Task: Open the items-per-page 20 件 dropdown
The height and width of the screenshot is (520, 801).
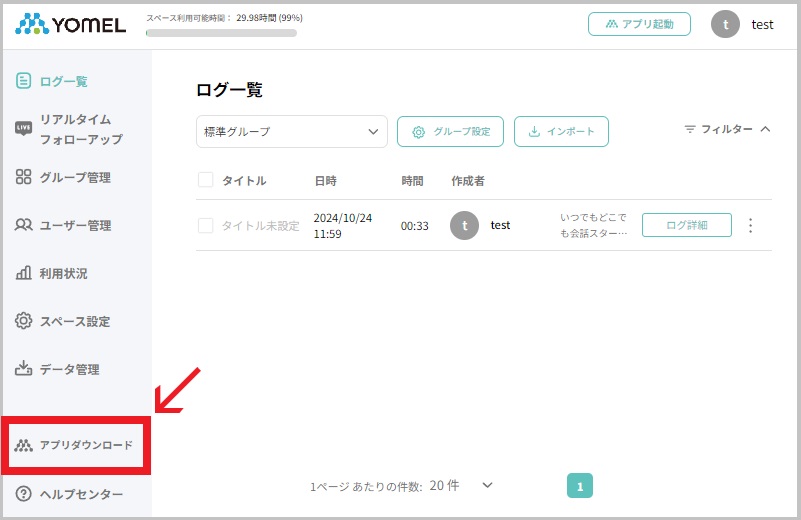Action: (x=461, y=485)
